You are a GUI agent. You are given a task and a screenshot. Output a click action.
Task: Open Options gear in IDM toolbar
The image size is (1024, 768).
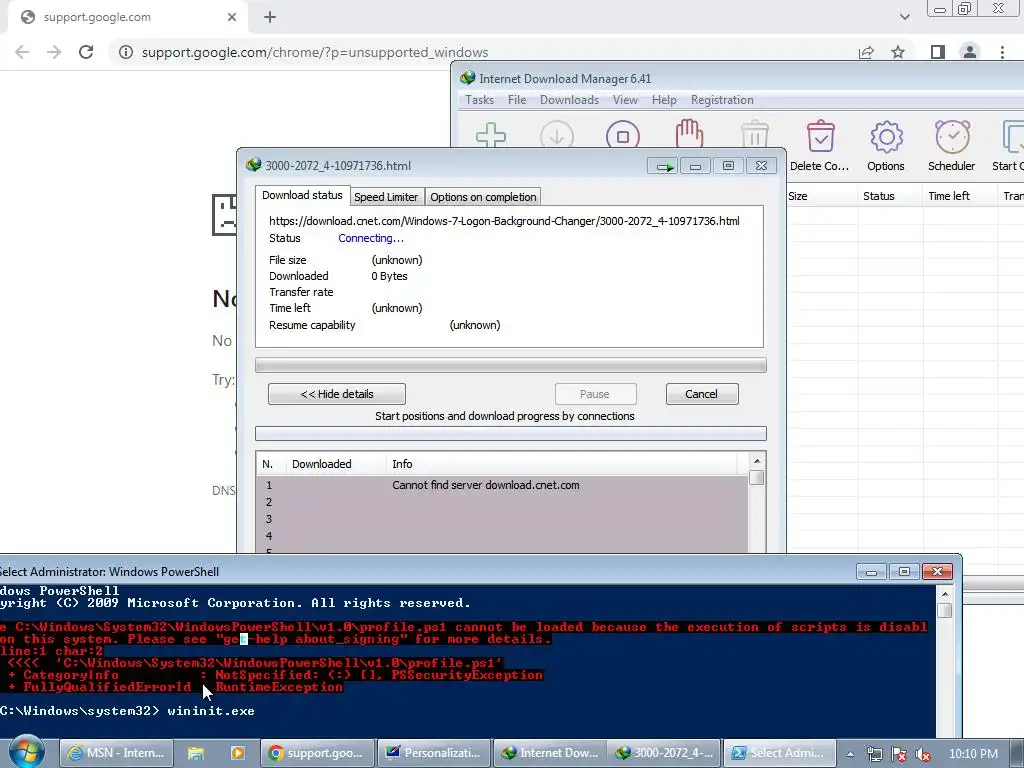click(x=886, y=136)
